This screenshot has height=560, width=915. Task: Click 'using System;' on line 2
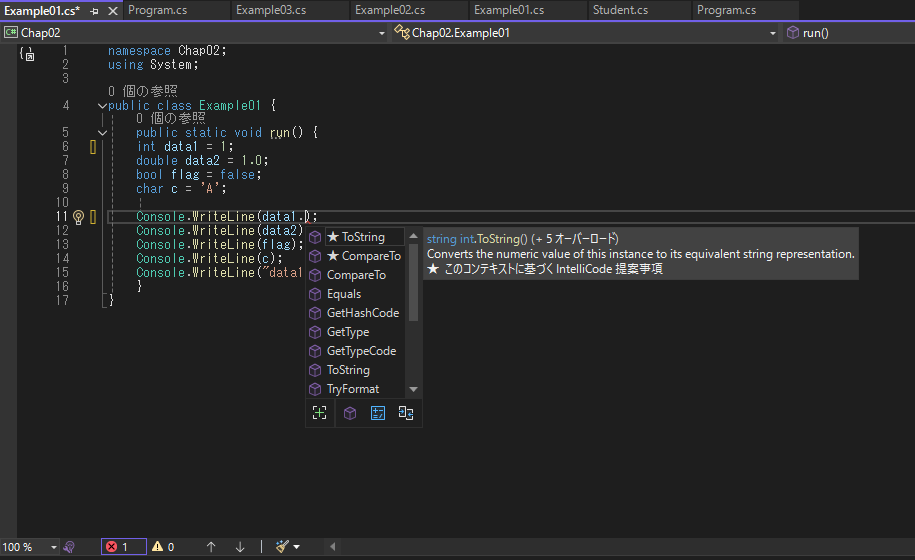[x=153, y=65]
